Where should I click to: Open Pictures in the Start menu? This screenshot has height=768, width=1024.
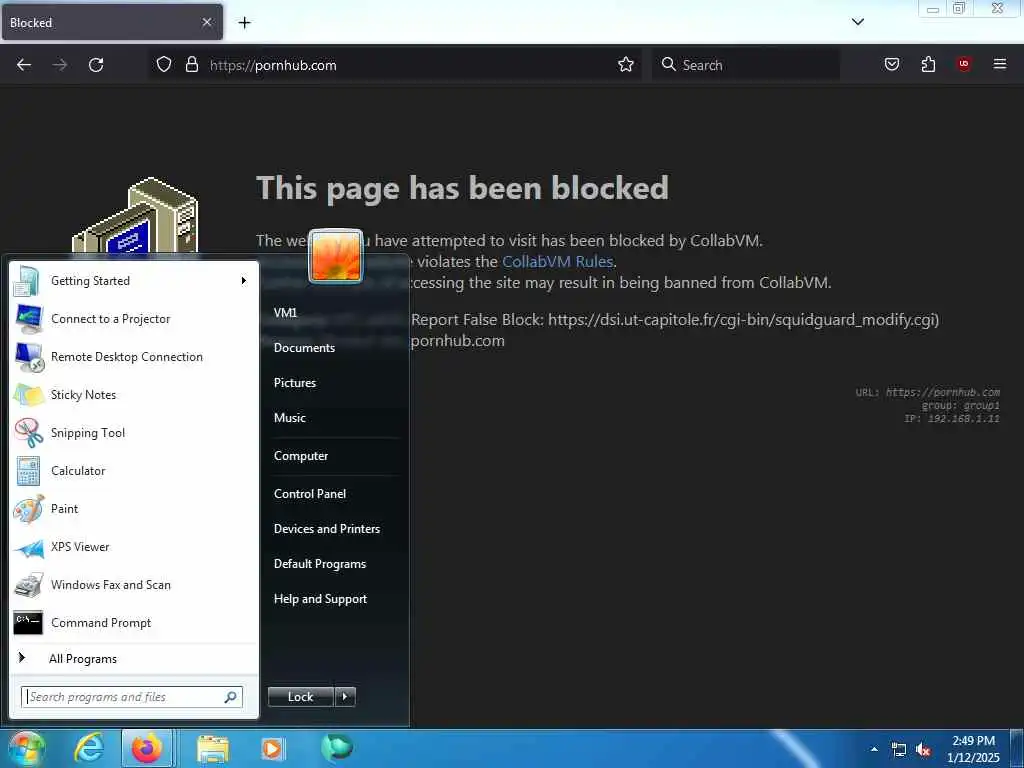(x=295, y=383)
